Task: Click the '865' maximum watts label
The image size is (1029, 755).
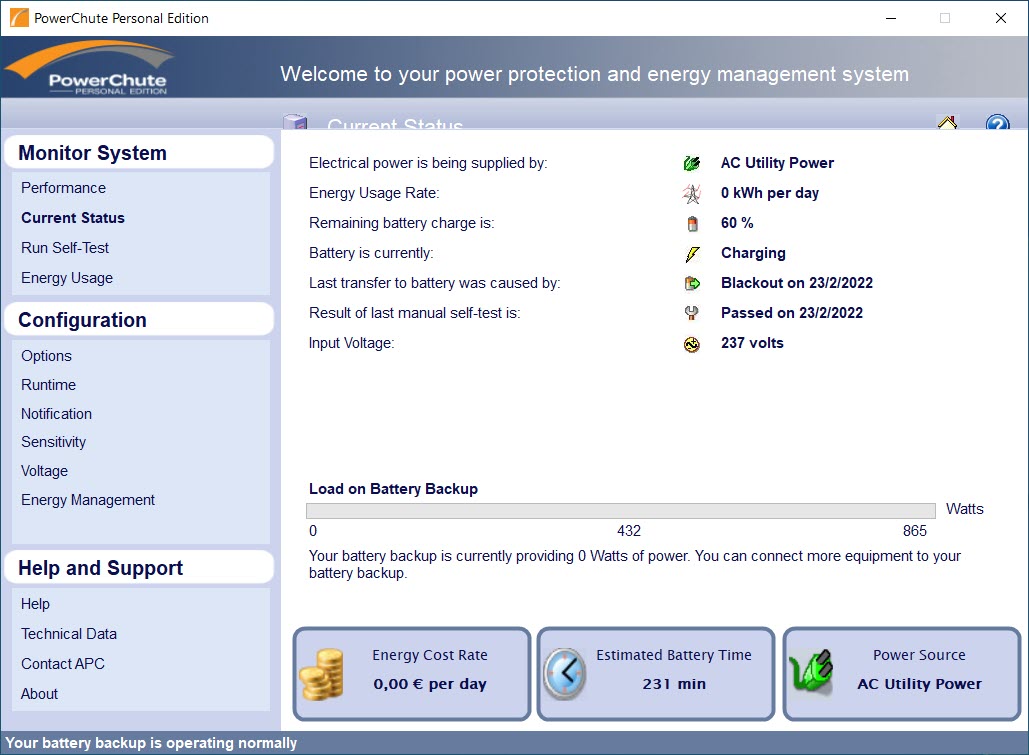Action: pos(915,530)
